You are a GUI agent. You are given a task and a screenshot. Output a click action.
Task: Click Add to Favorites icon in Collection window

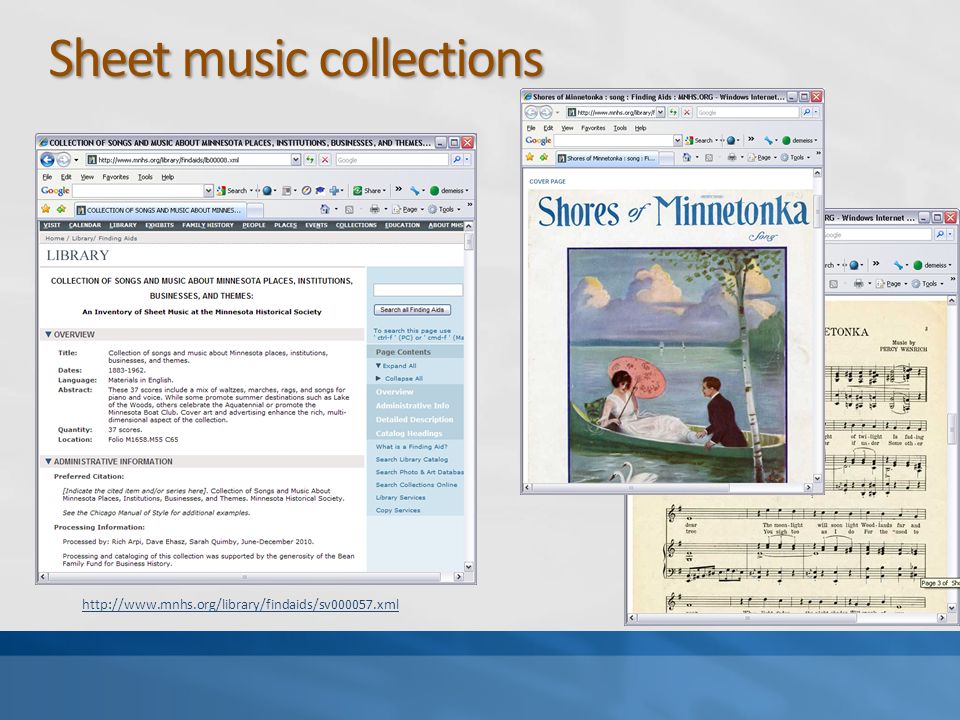tap(61, 209)
